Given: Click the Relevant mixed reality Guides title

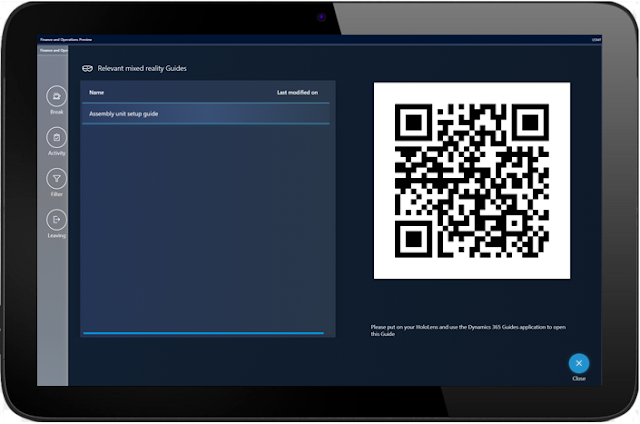Looking at the screenshot, I should 142,69.
